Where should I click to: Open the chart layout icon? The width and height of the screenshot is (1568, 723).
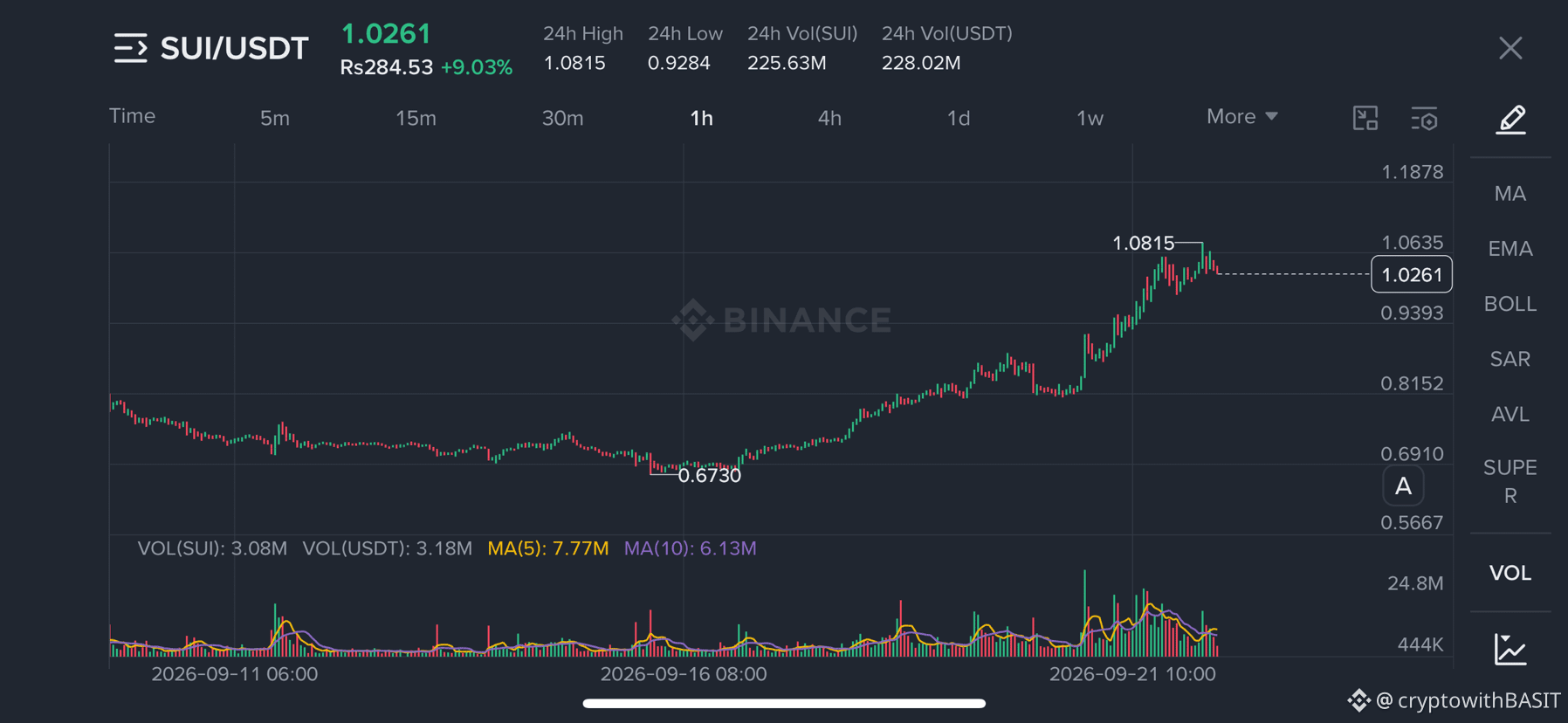(x=1365, y=118)
